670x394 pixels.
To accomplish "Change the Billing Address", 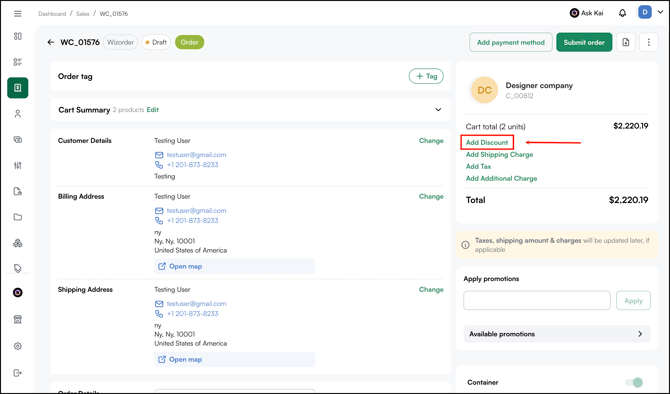I will click(431, 197).
